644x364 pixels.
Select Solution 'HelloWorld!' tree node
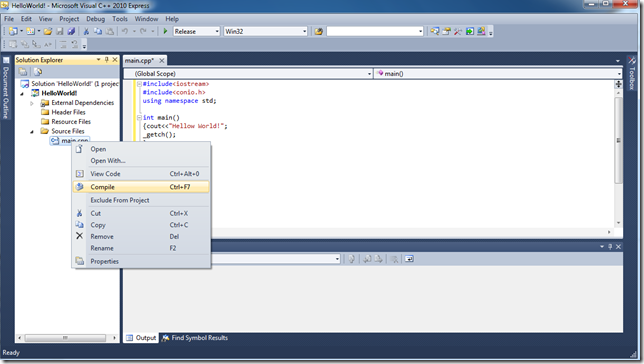pyautogui.click(x=70, y=84)
